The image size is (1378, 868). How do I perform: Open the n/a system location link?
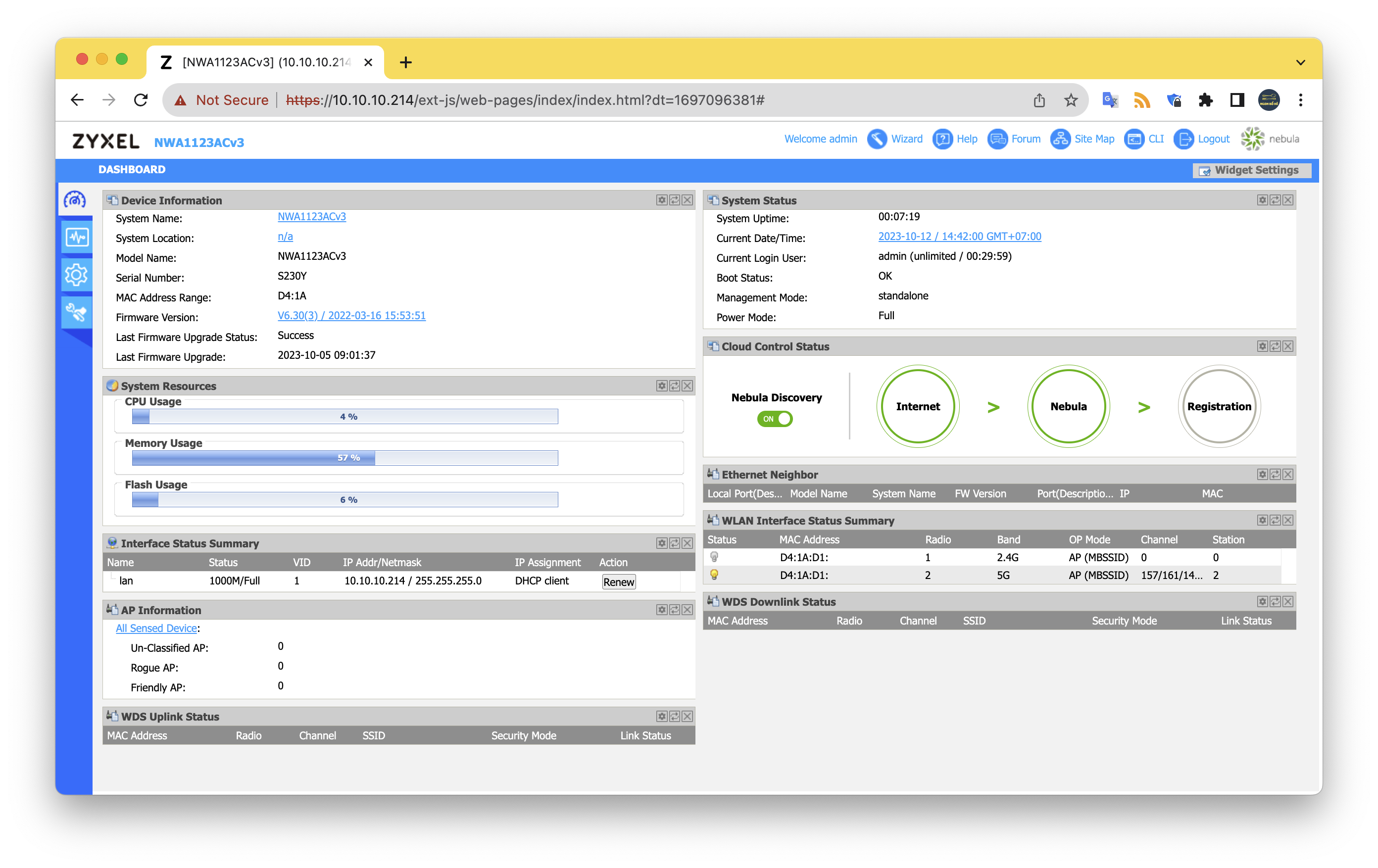point(285,237)
